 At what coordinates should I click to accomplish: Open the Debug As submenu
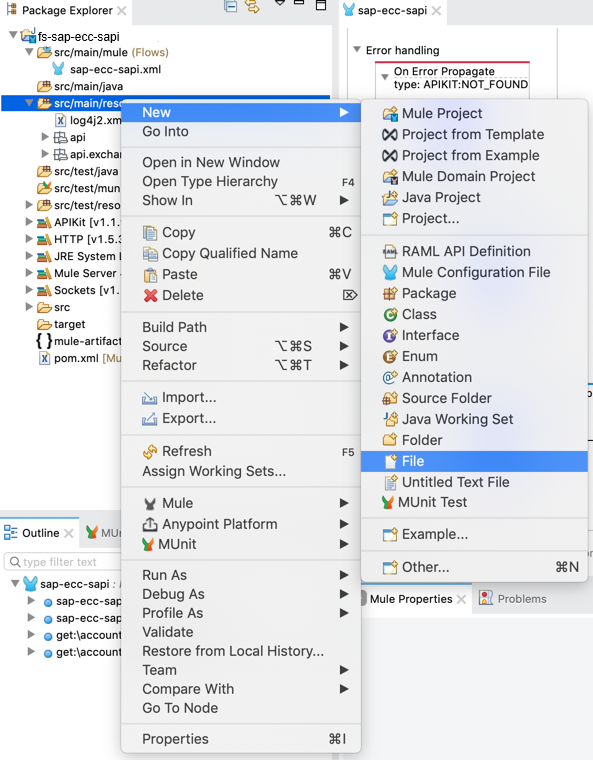click(x=240, y=594)
